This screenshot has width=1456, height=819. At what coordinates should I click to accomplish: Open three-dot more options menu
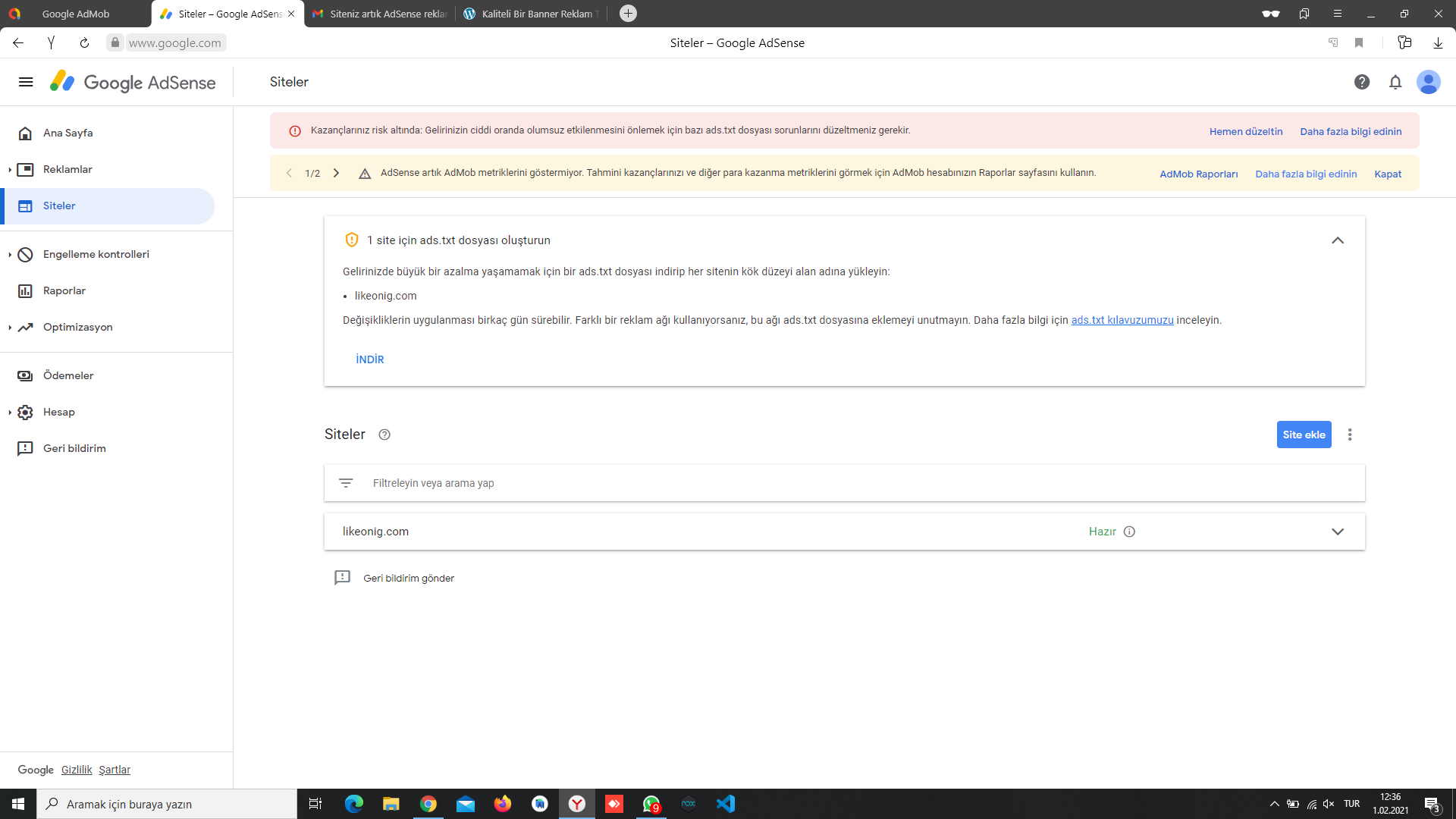(x=1350, y=435)
